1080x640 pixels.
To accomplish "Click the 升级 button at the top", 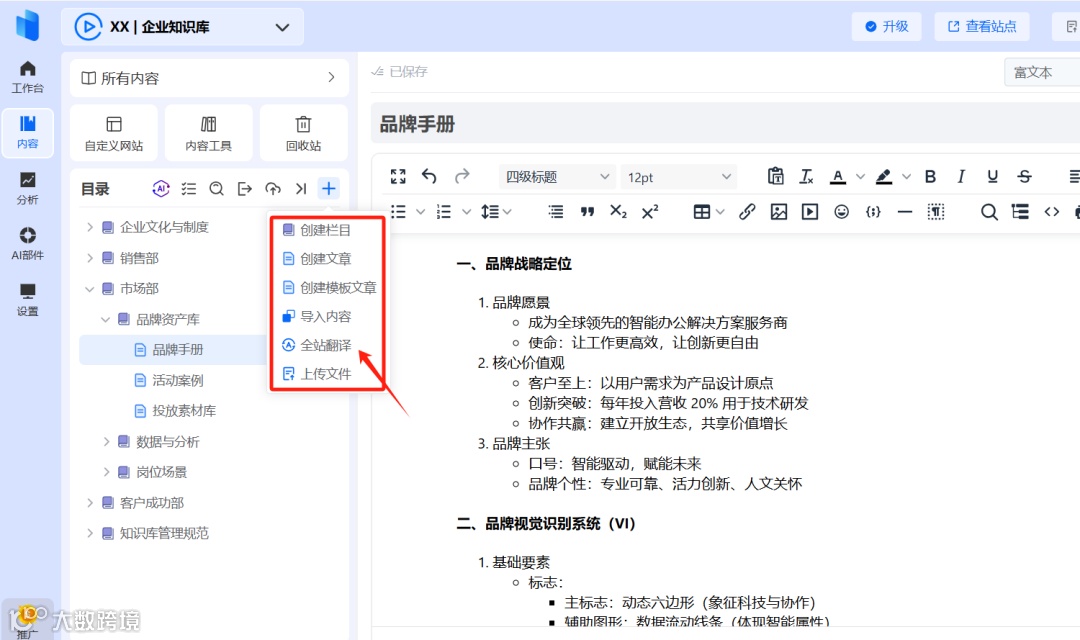I will (x=886, y=26).
